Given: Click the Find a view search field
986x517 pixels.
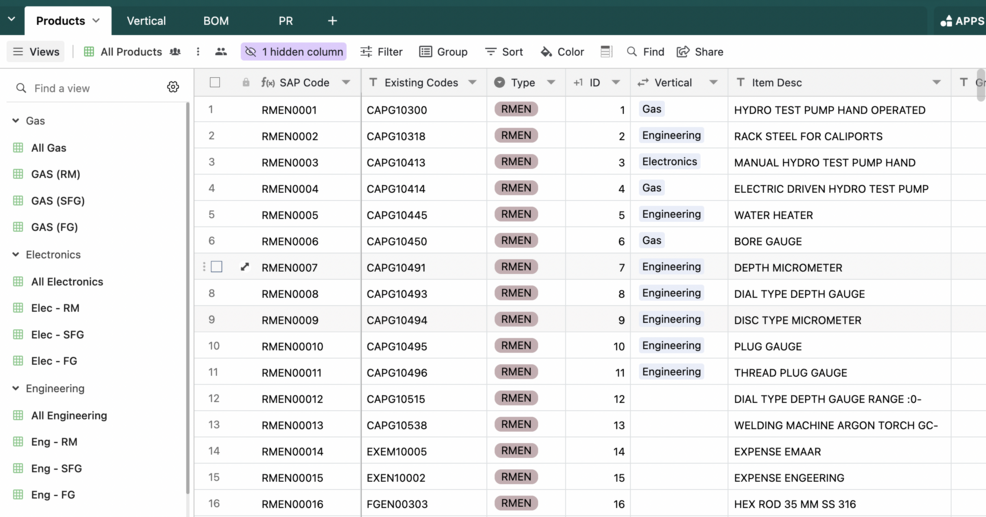Looking at the screenshot, I should (x=90, y=88).
